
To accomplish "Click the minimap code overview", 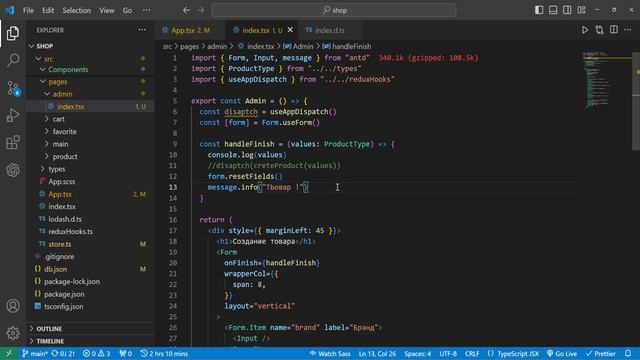I will pos(606,80).
